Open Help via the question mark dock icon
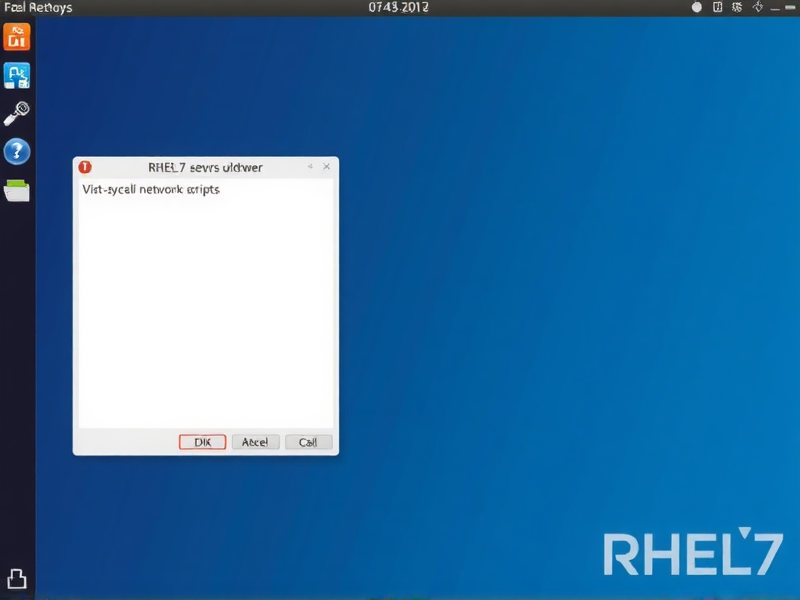 tap(17, 151)
